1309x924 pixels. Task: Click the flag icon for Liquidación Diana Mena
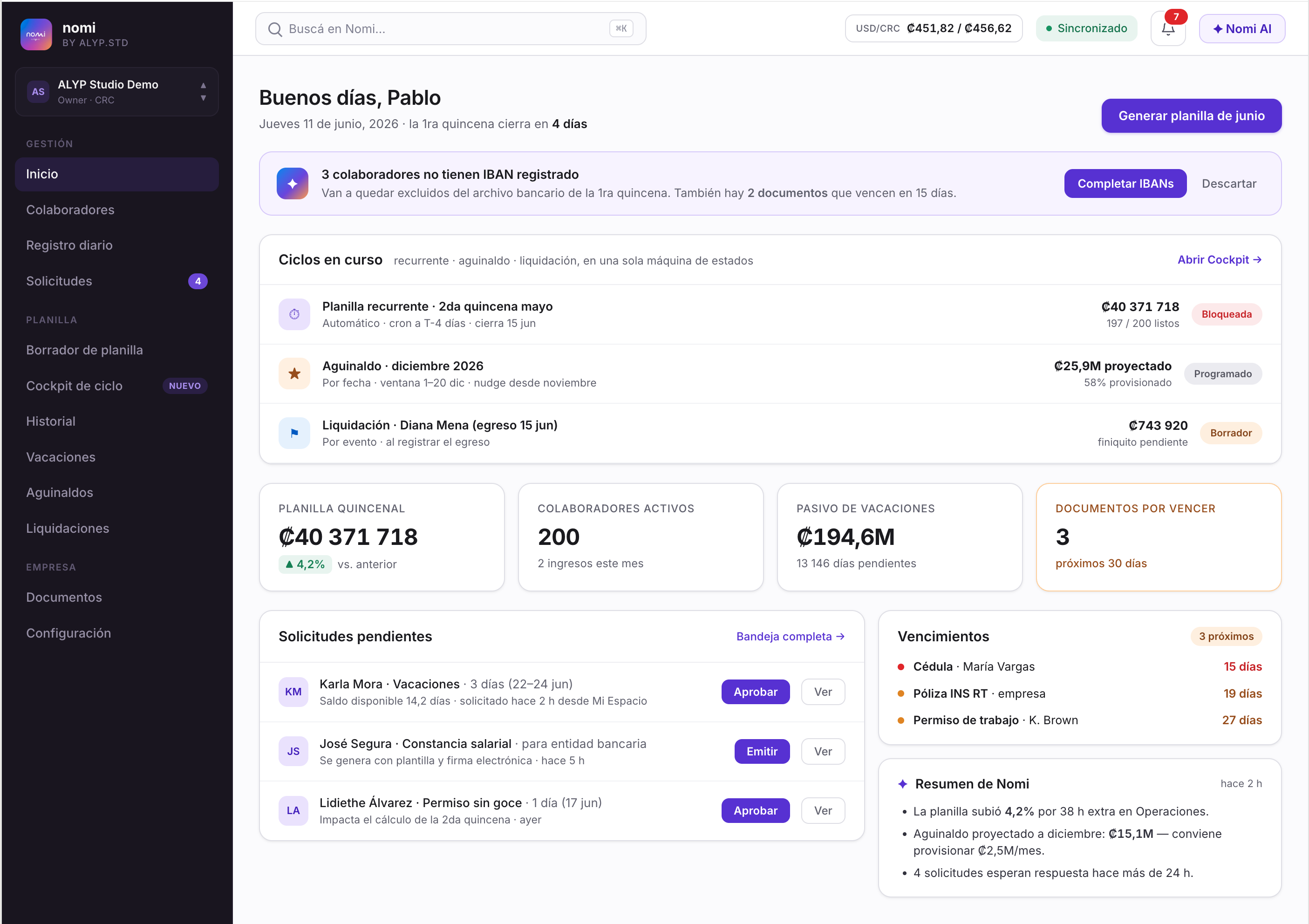point(294,433)
